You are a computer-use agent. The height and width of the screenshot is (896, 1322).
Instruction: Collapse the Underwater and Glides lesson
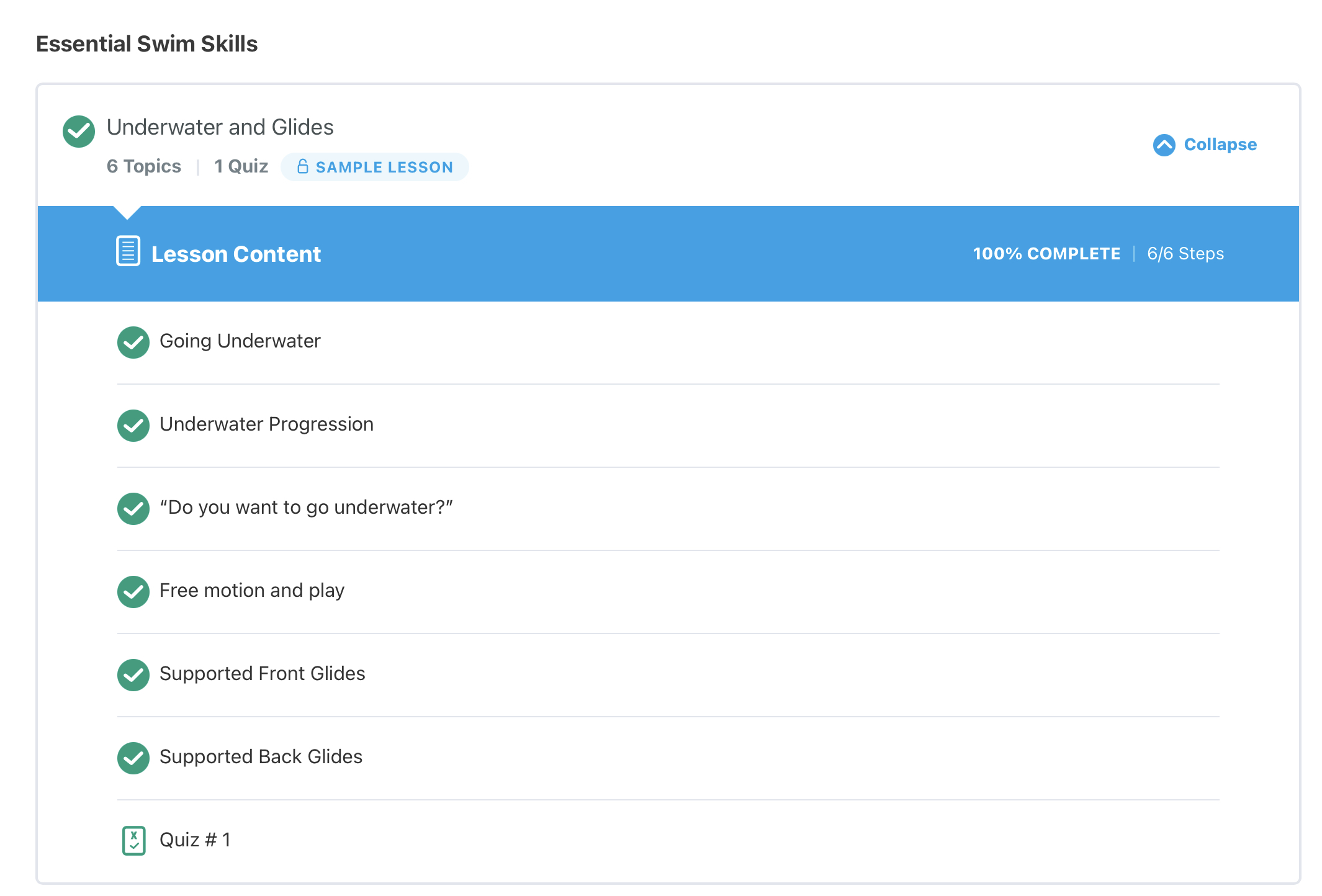(x=1205, y=145)
